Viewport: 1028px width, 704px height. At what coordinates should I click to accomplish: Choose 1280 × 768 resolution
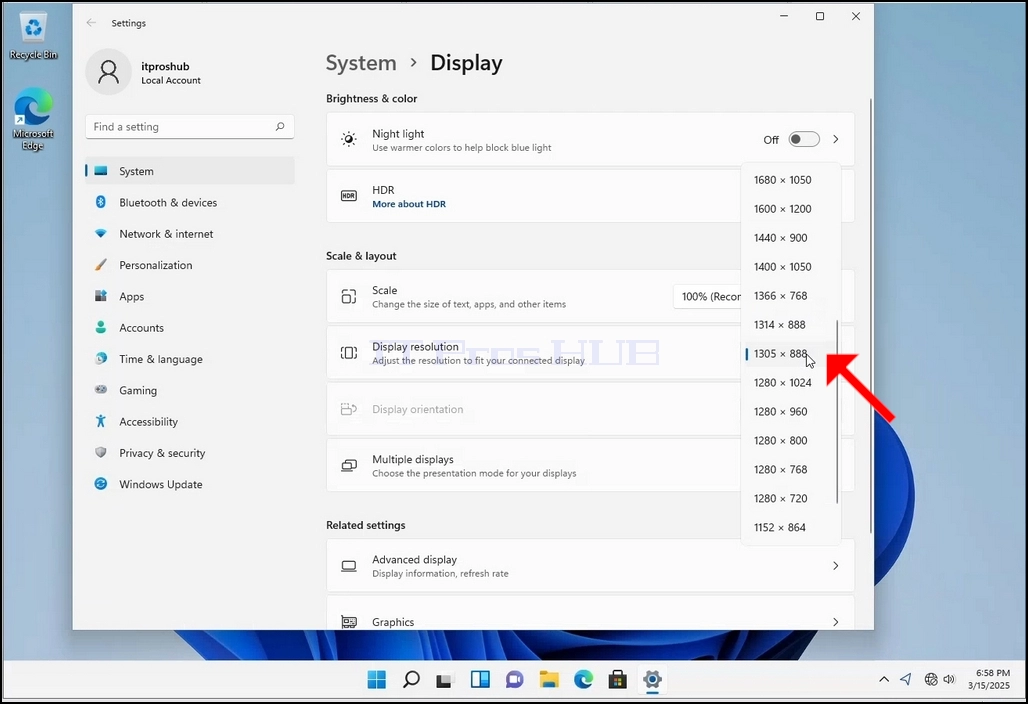pyautogui.click(x=791, y=469)
